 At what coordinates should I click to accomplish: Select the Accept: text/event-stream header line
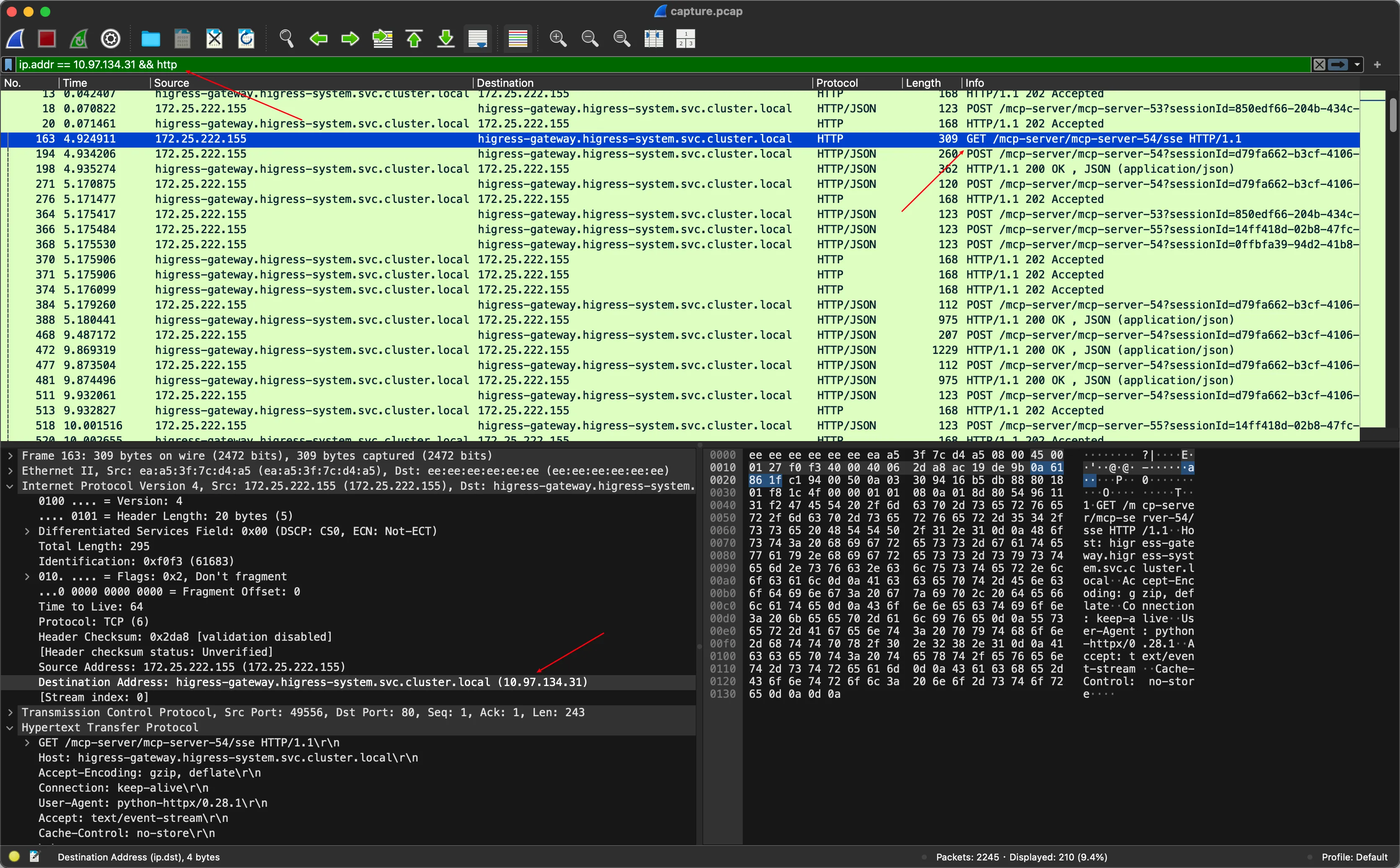(133, 818)
